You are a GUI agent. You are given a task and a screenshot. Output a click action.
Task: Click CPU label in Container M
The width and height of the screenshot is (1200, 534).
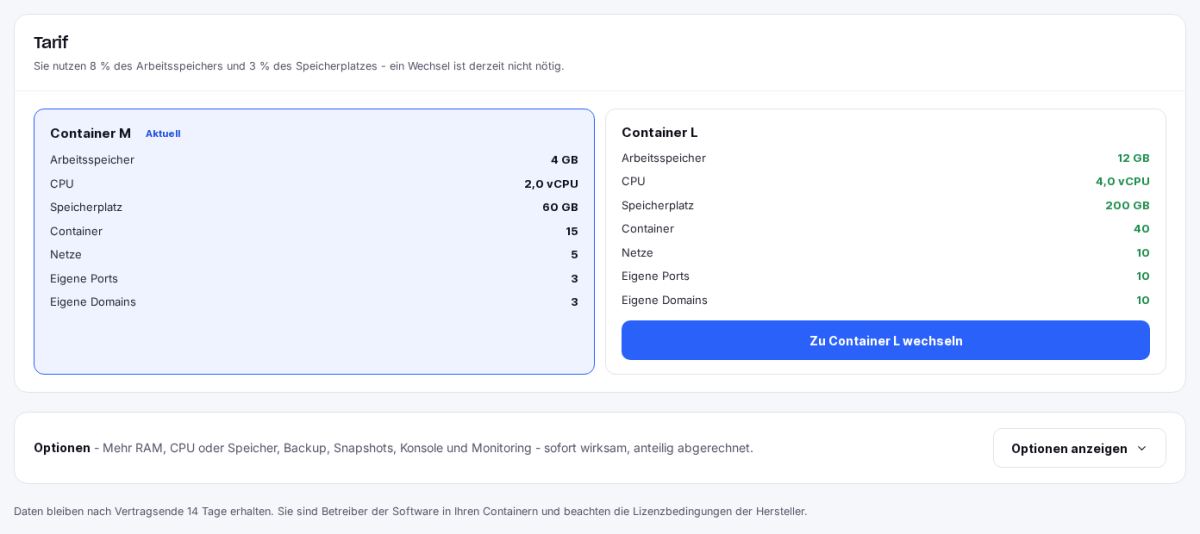[x=62, y=184]
